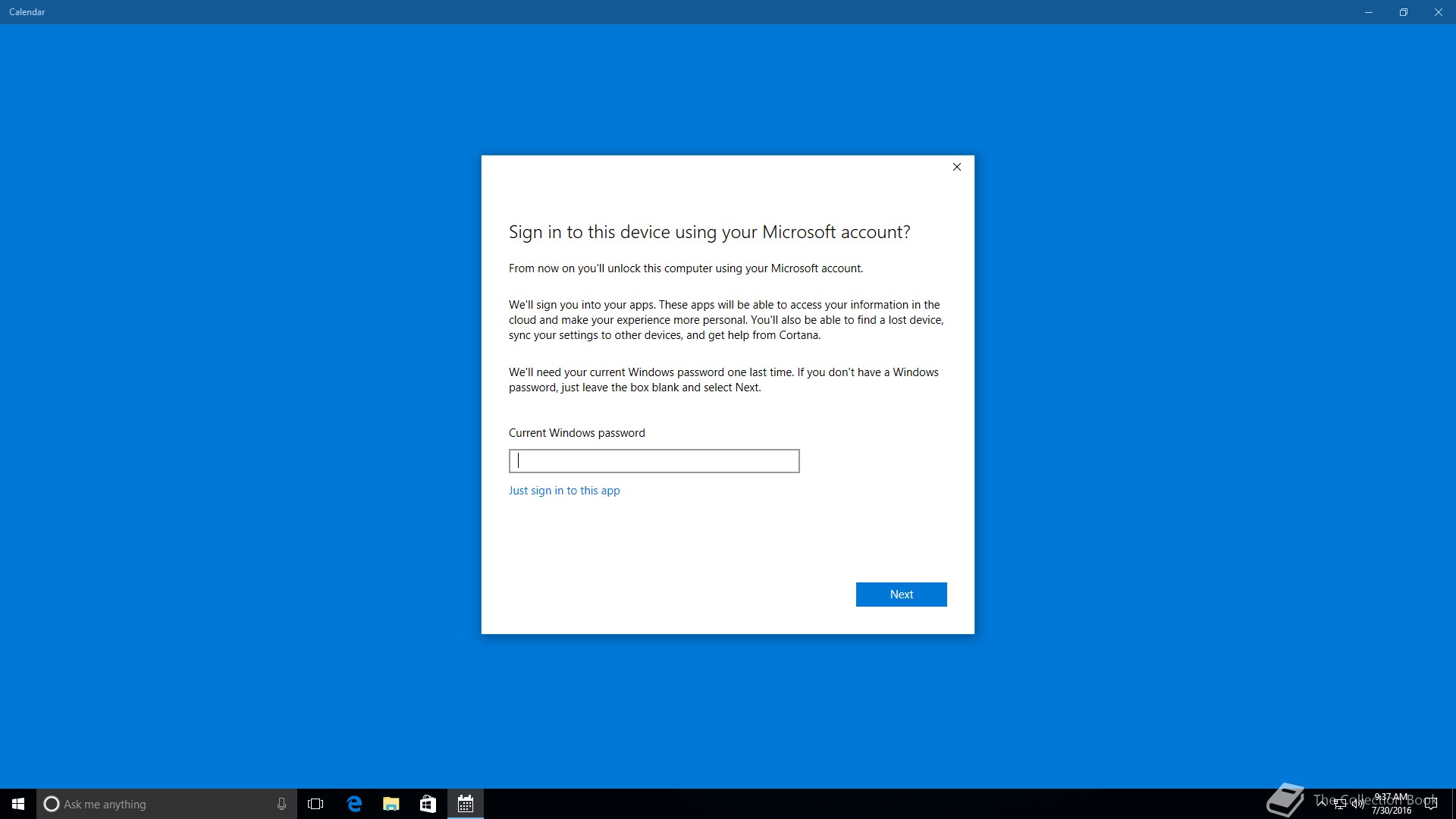Activate Cortana microphone icon
The image size is (1456, 819).
click(281, 804)
